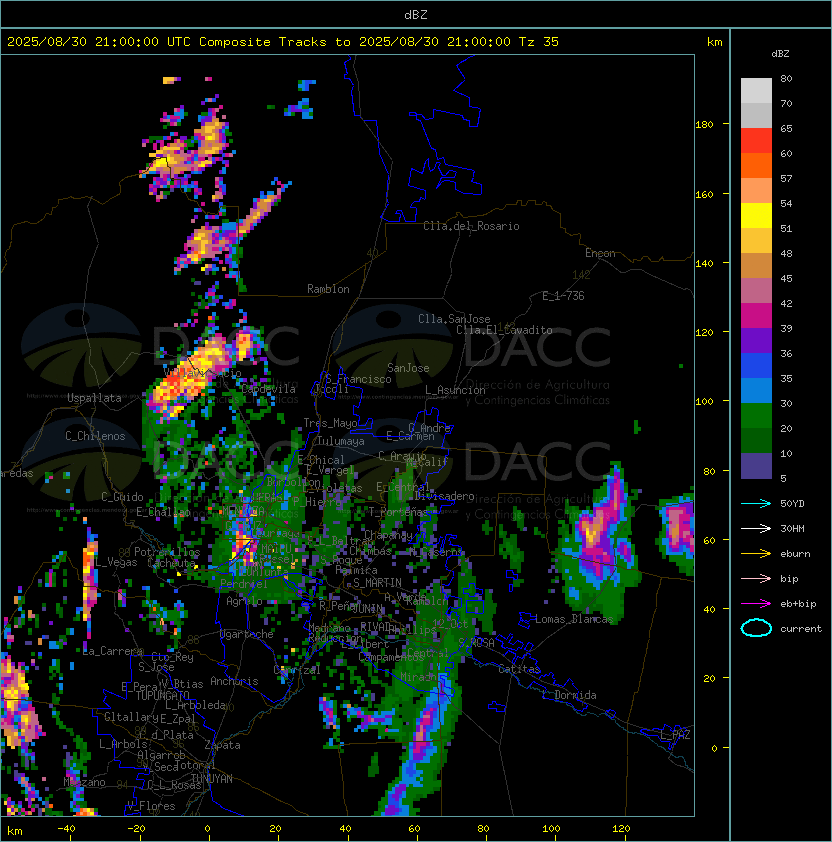Image resolution: width=832 pixels, height=842 pixels.
Task: Select the light blue 30-35 dBZ swatch
Action: click(756, 391)
